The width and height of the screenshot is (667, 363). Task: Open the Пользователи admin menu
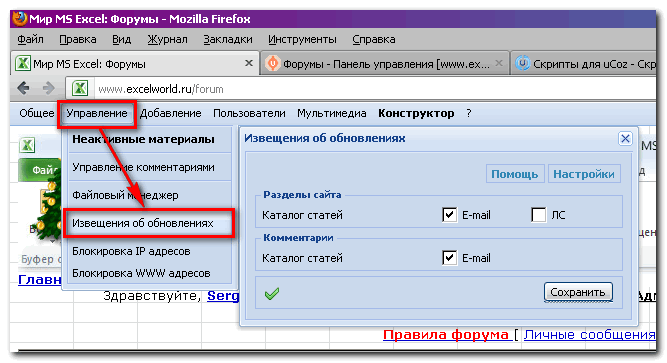[249, 113]
